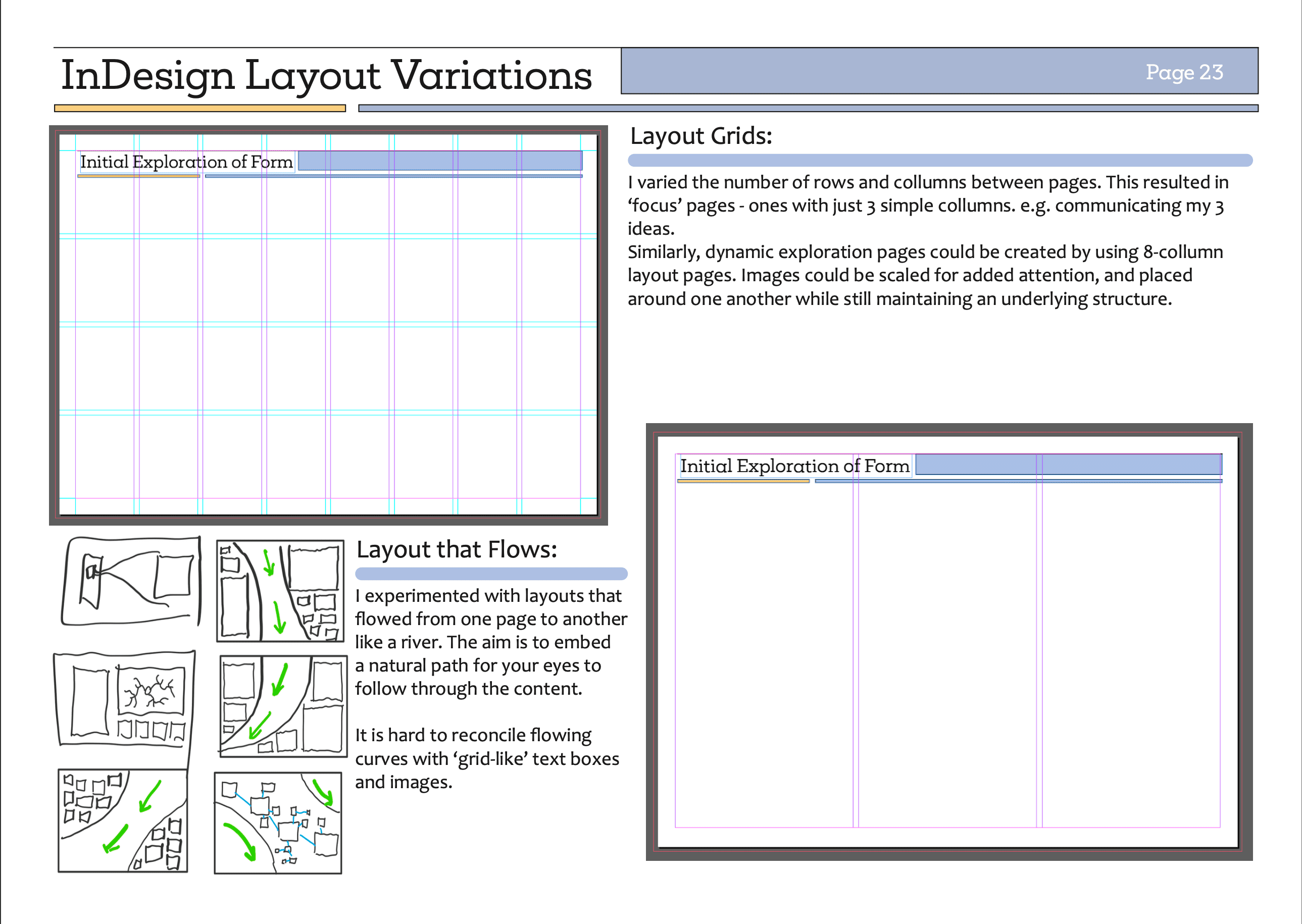Click the sketch with the cracked image frame
Image resolution: width=1302 pixels, height=924 pixels.
[124, 699]
